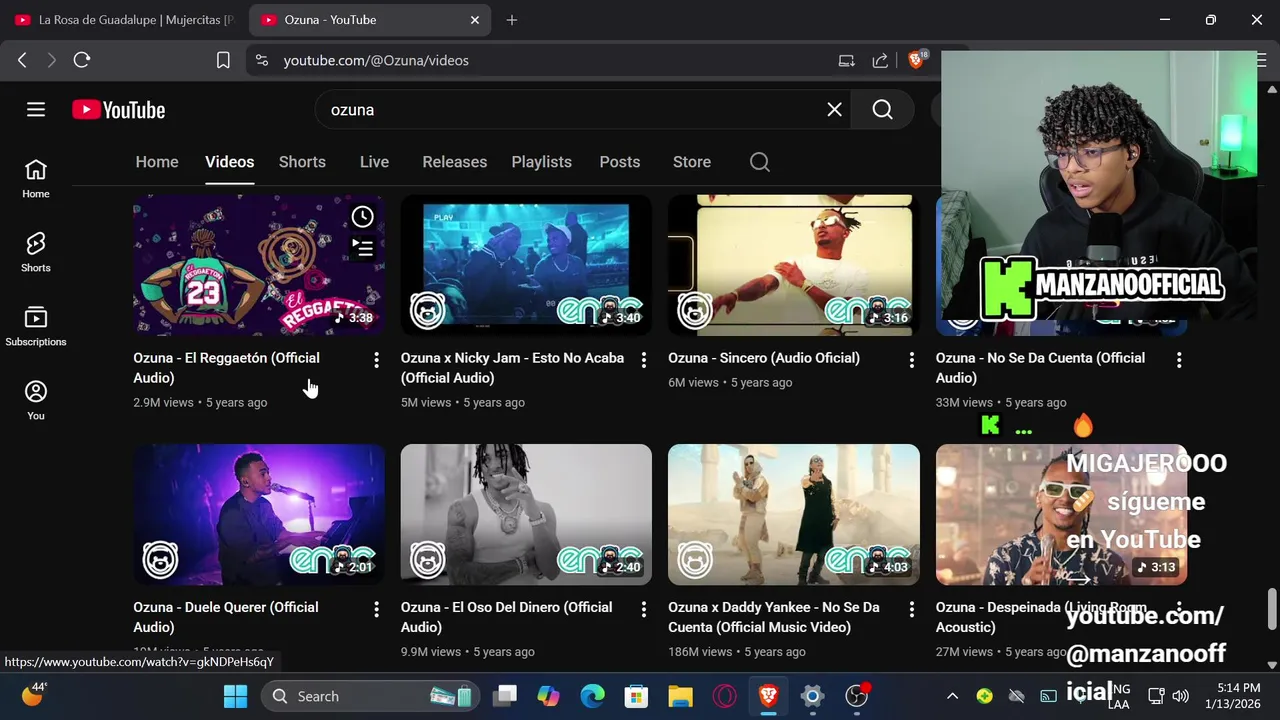The width and height of the screenshot is (1280, 720).
Task: Open Copilot from the taskbar
Action: pyautogui.click(x=548, y=696)
